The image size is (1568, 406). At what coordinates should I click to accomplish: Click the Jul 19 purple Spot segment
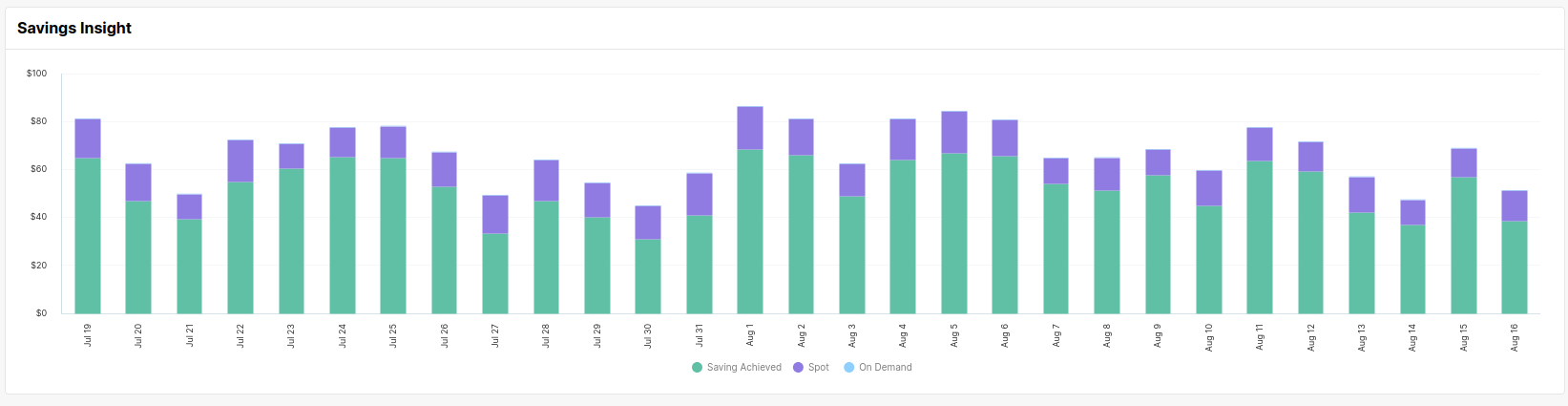pos(88,139)
